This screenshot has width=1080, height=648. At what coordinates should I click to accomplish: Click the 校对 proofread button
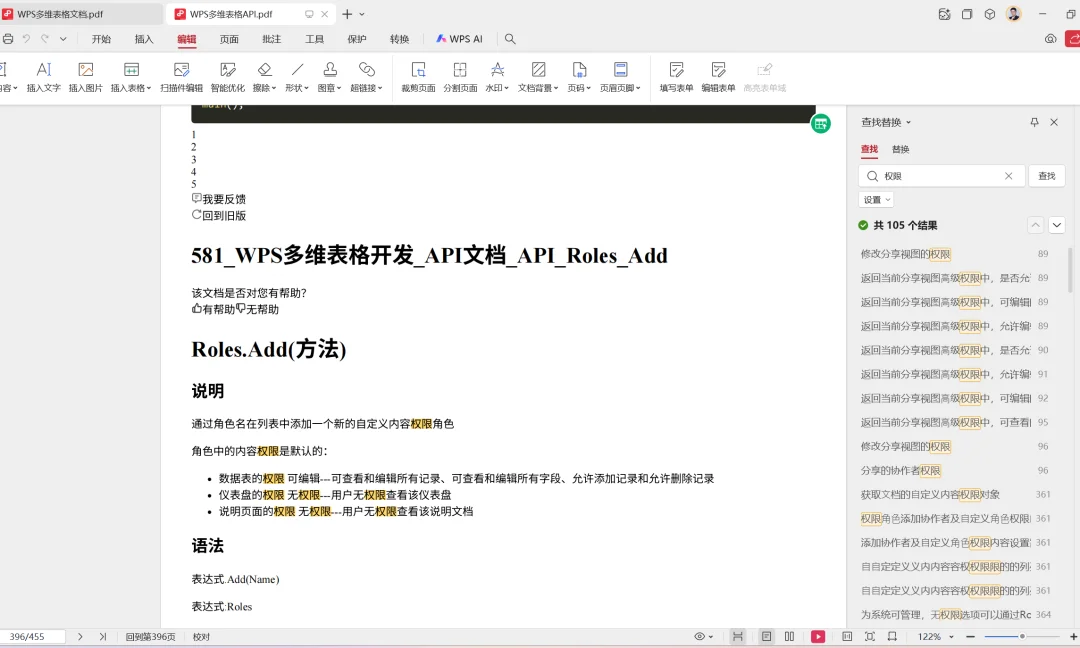pos(201,637)
